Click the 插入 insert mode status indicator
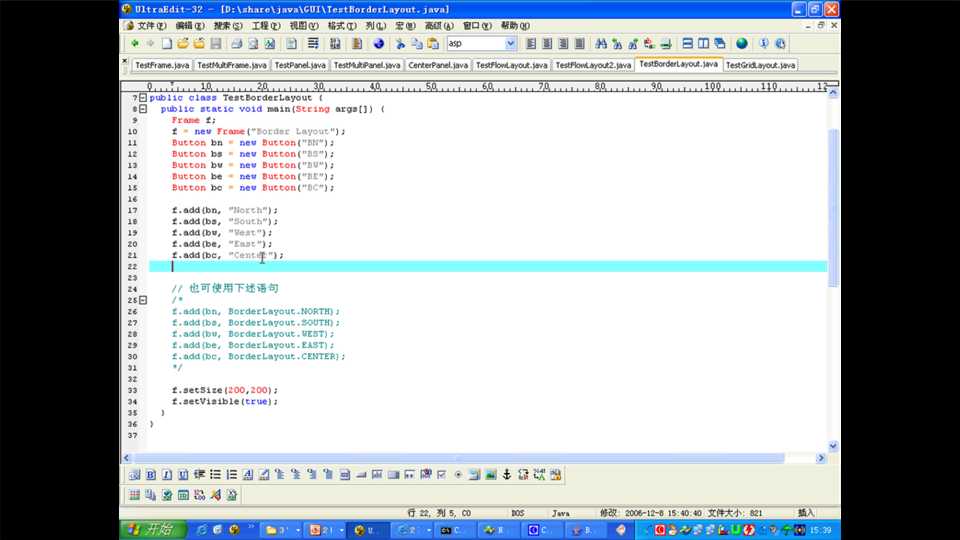Screen dimensions: 960x540 [806, 513]
